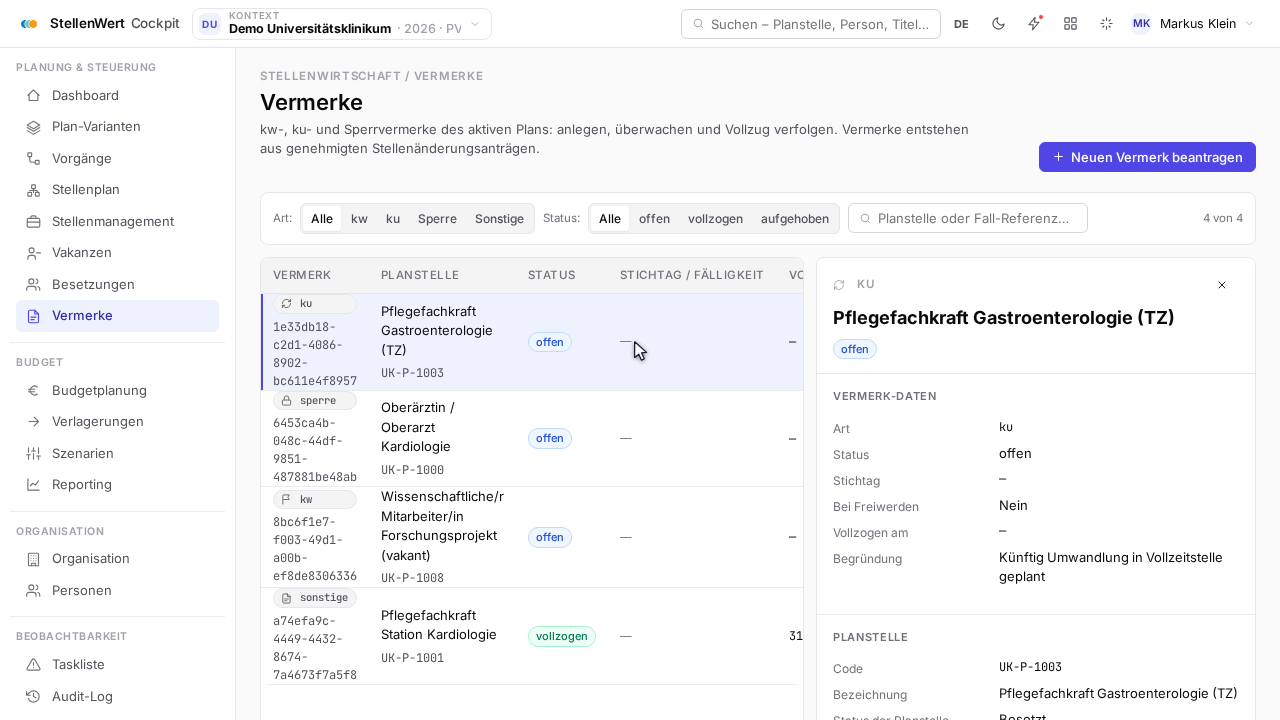Focus the Planstelle oder Fall-Referenz search field

point(968,218)
